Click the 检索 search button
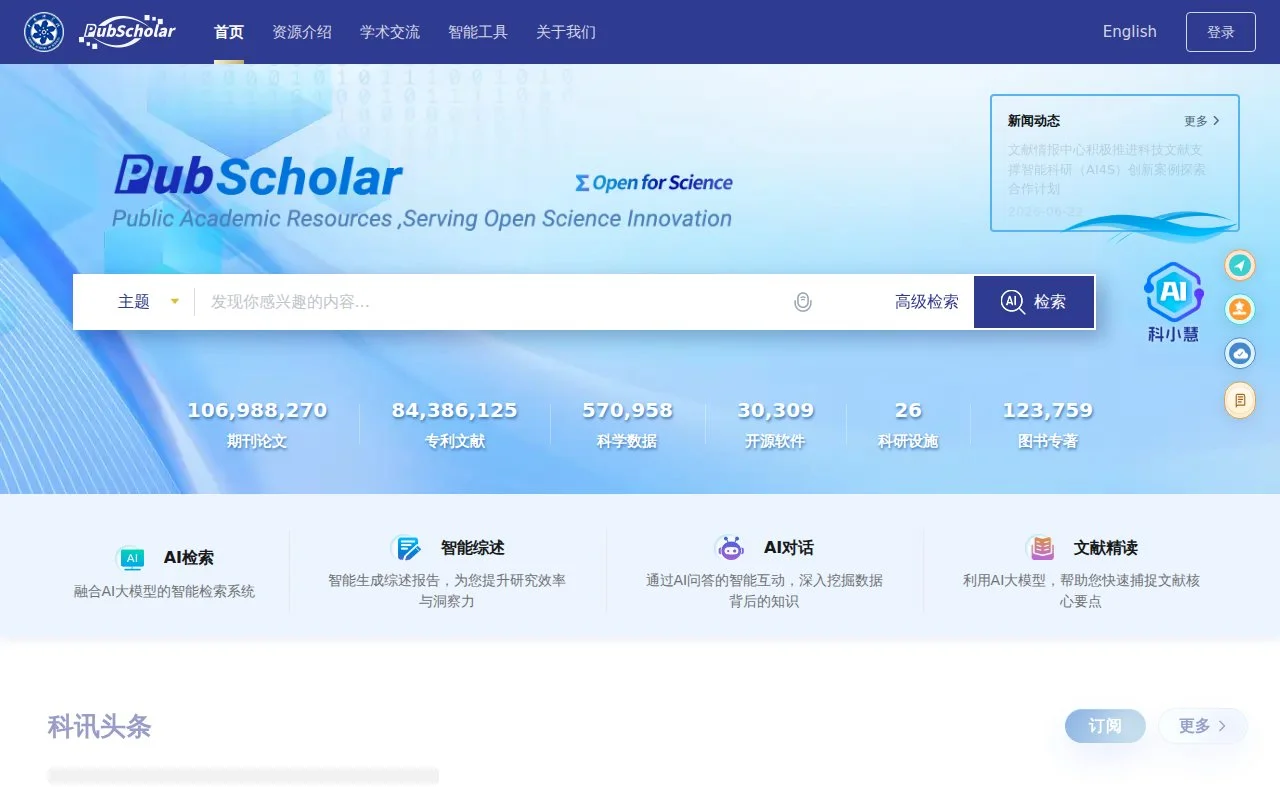Screen dimensions: 1280x800 tap(1034, 302)
